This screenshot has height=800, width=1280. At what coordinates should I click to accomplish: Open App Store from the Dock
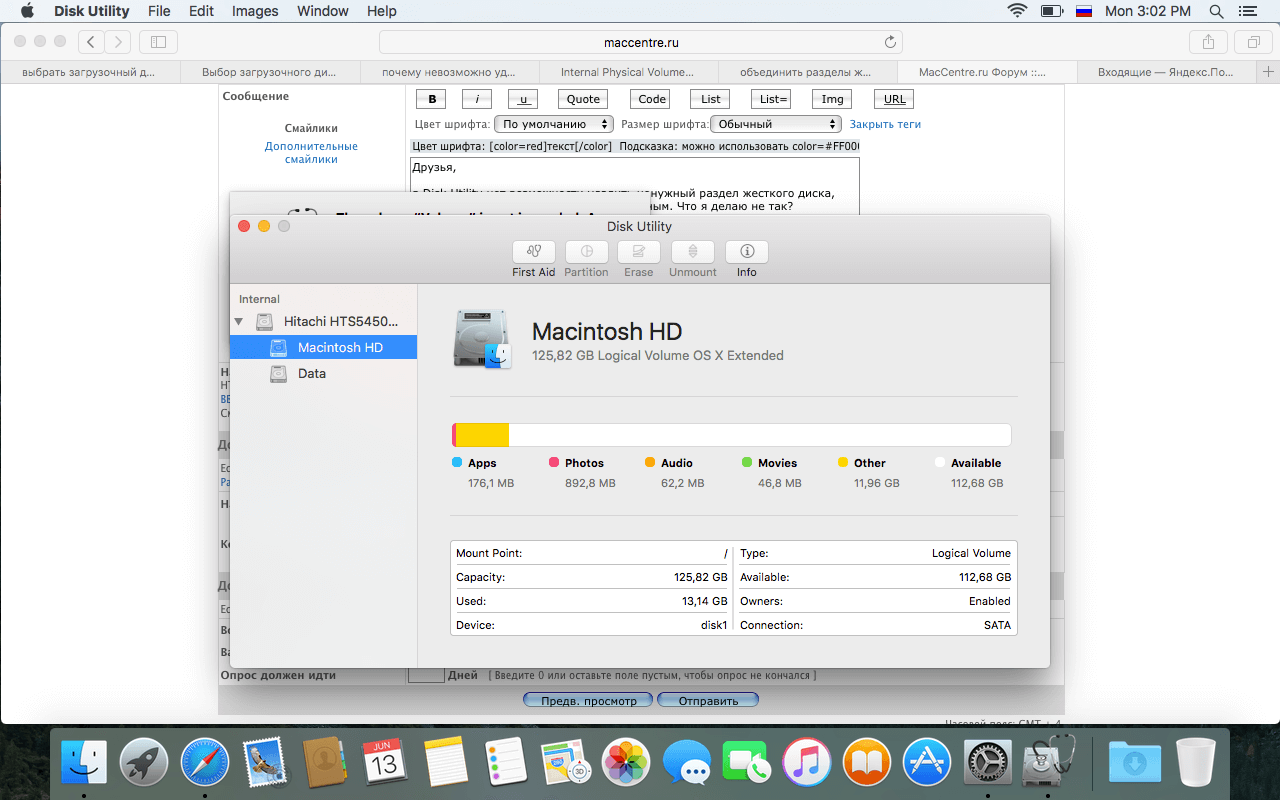tap(927, 763)
